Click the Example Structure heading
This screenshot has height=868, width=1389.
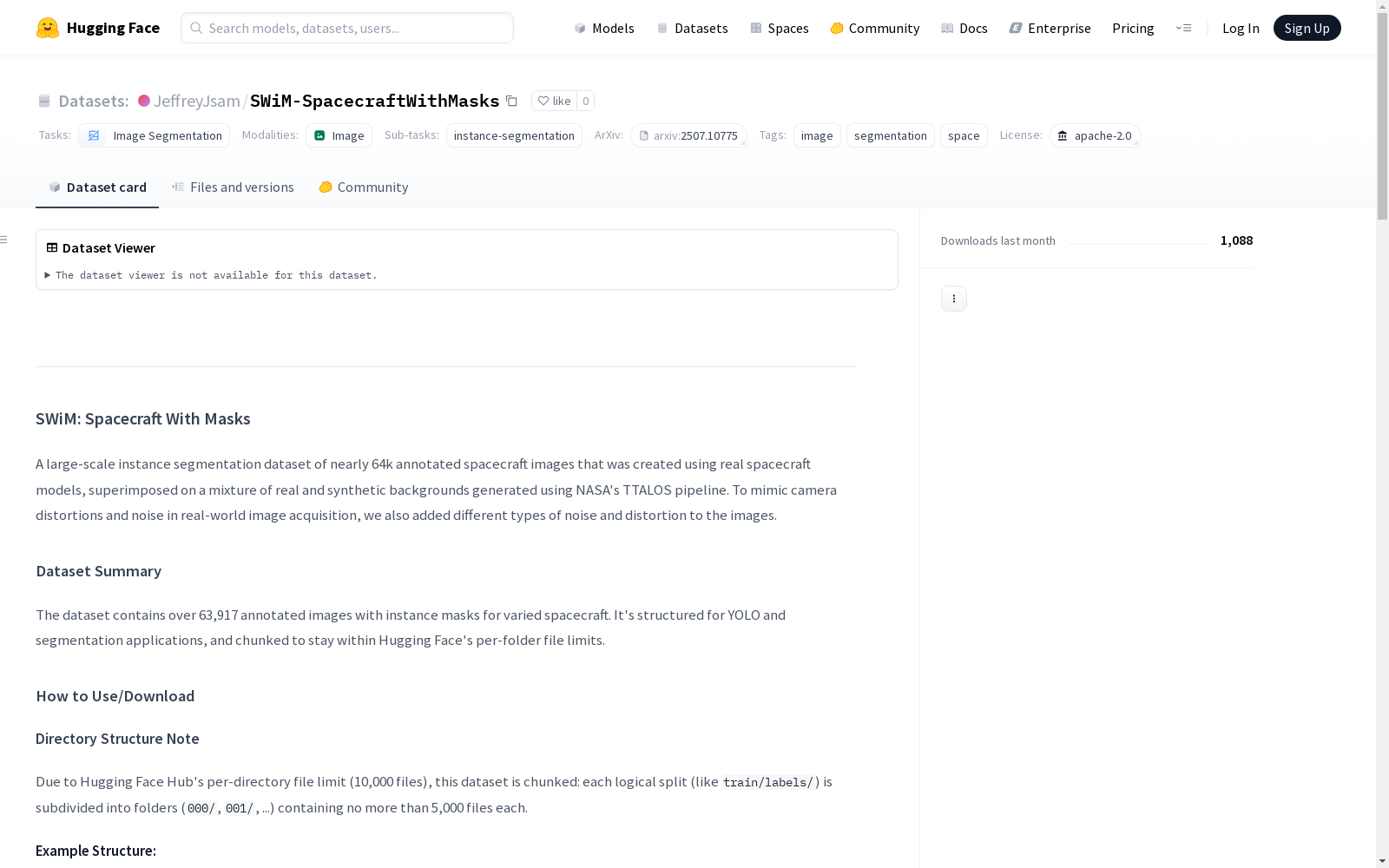[95, 851]
